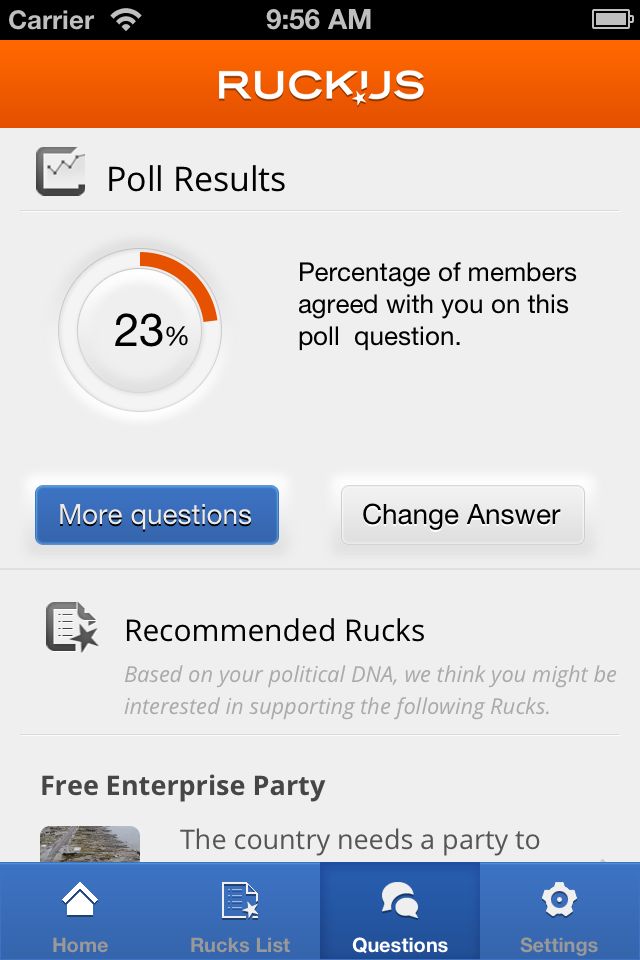Tap the Recommended Rucks heading
Image resolution: width=640 pixels, height=960 pixels.
click(x=275, y=631)
